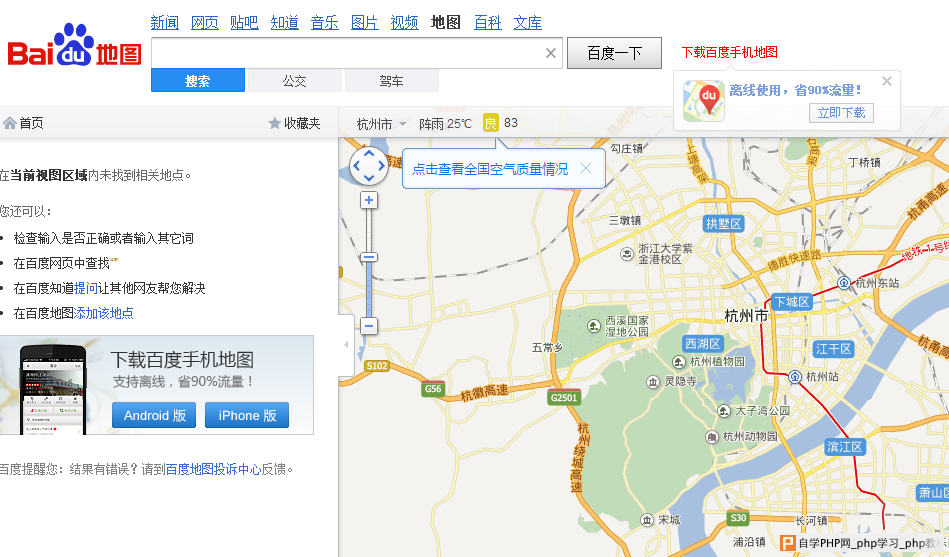
Task: Click the G2501 highway shield
Action: (564, 397)
